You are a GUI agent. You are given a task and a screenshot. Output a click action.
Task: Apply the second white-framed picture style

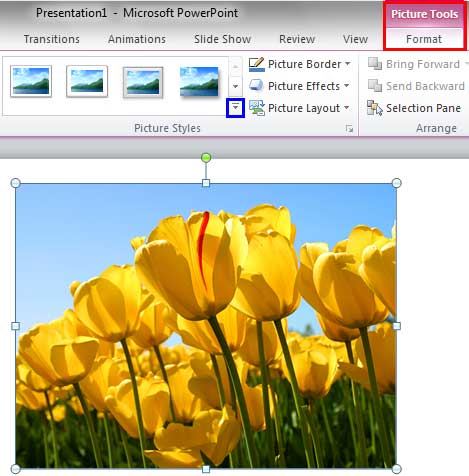(x=87, y=81)
